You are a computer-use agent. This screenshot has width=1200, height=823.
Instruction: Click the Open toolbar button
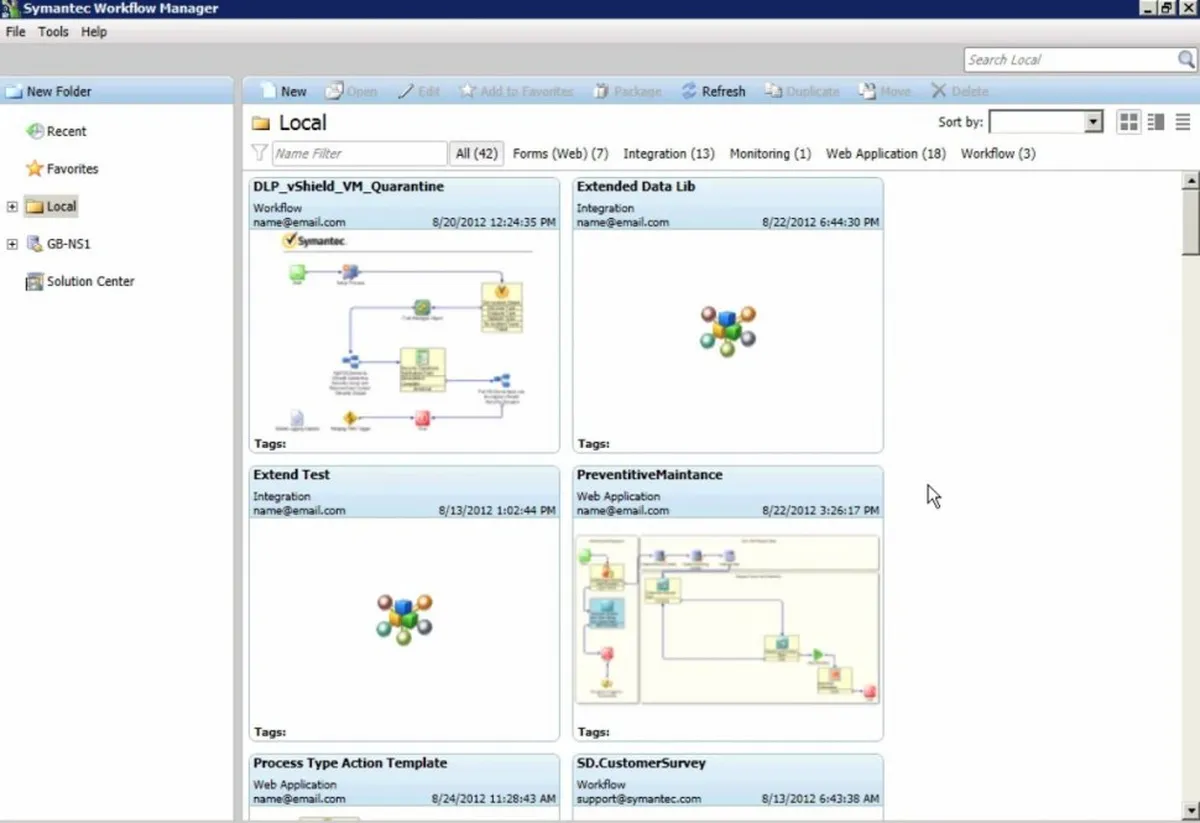click(x=351, y=91)
